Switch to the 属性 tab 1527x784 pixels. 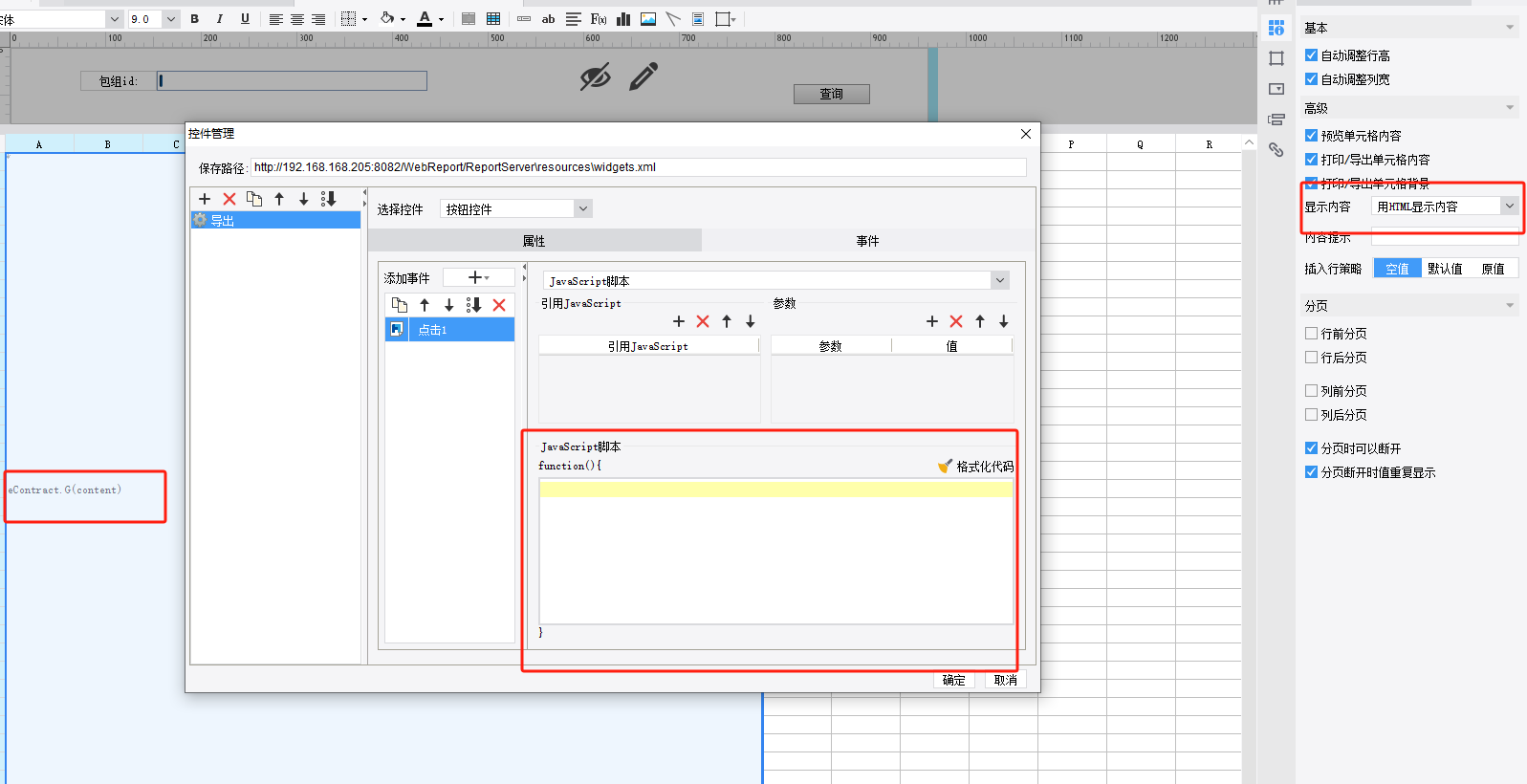pos(534,241)
